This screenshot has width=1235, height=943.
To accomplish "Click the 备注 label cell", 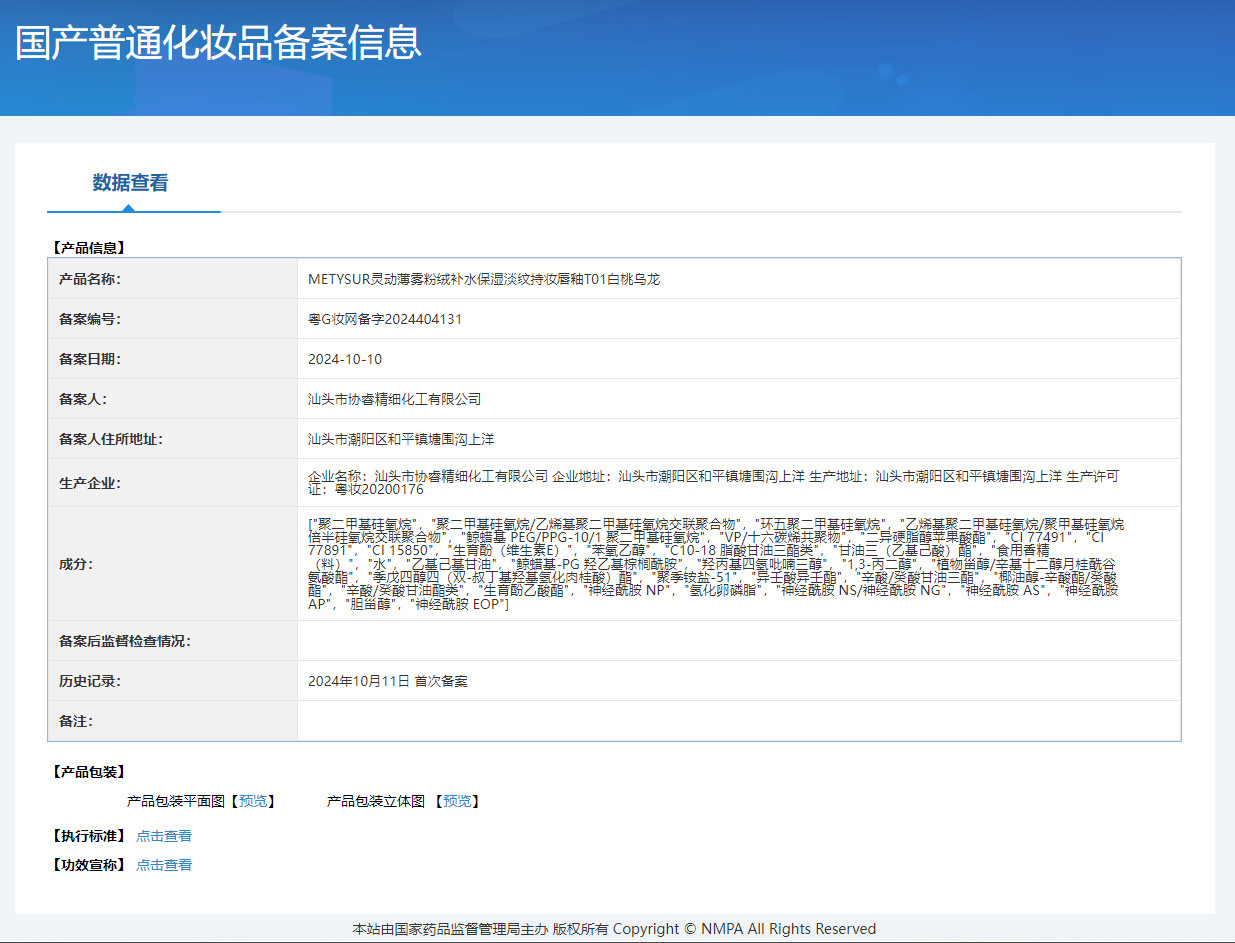I will coord(173,721).
